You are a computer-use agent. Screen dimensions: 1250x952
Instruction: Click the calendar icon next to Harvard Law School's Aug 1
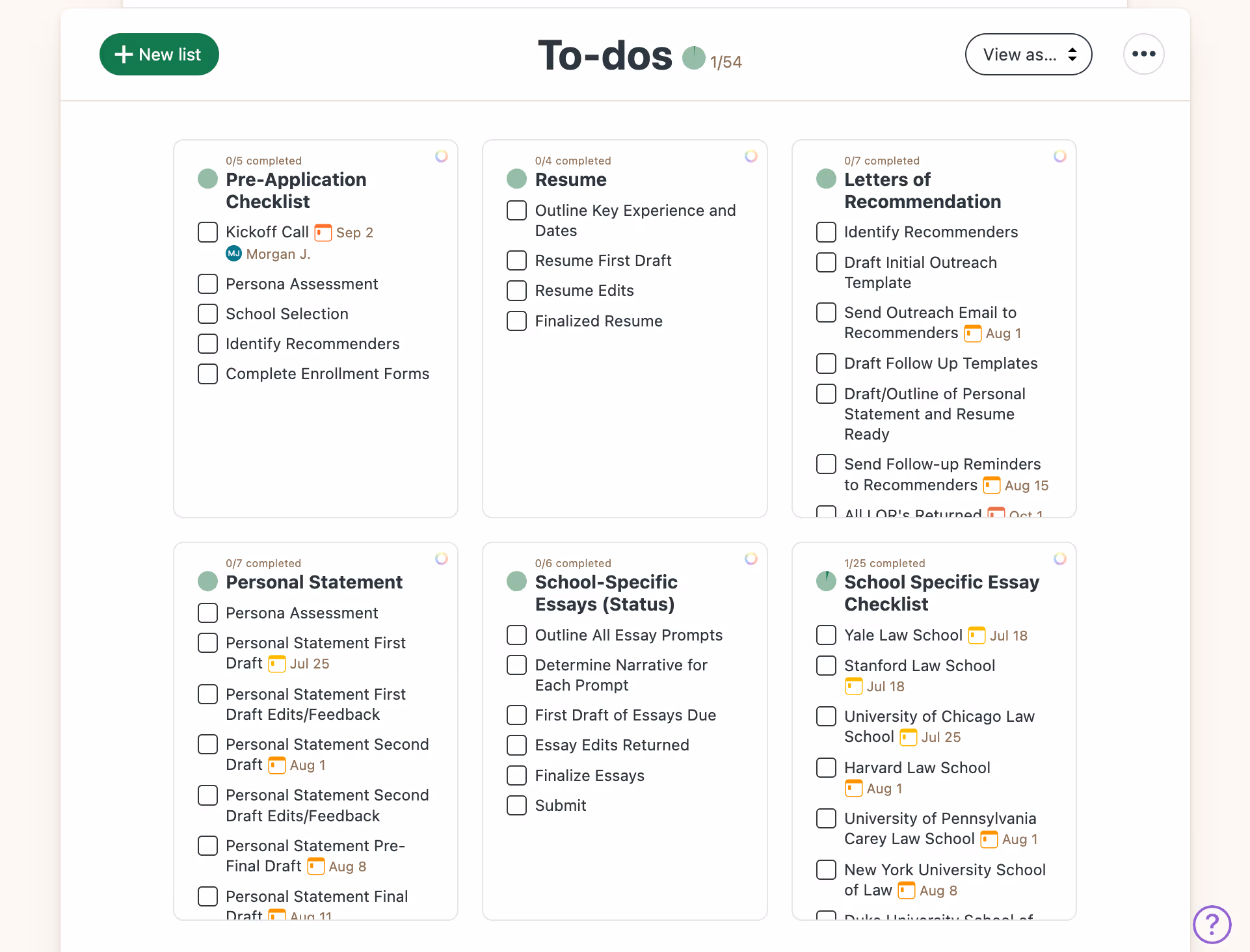853,788
